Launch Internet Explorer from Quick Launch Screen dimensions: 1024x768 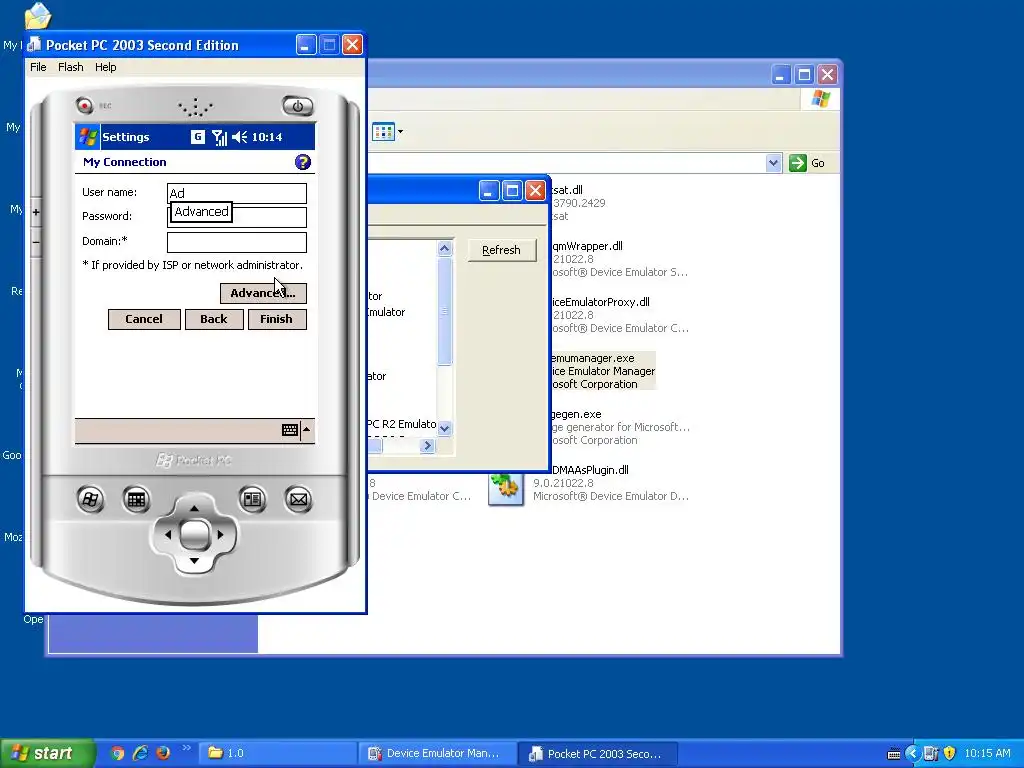coord(140,753)
